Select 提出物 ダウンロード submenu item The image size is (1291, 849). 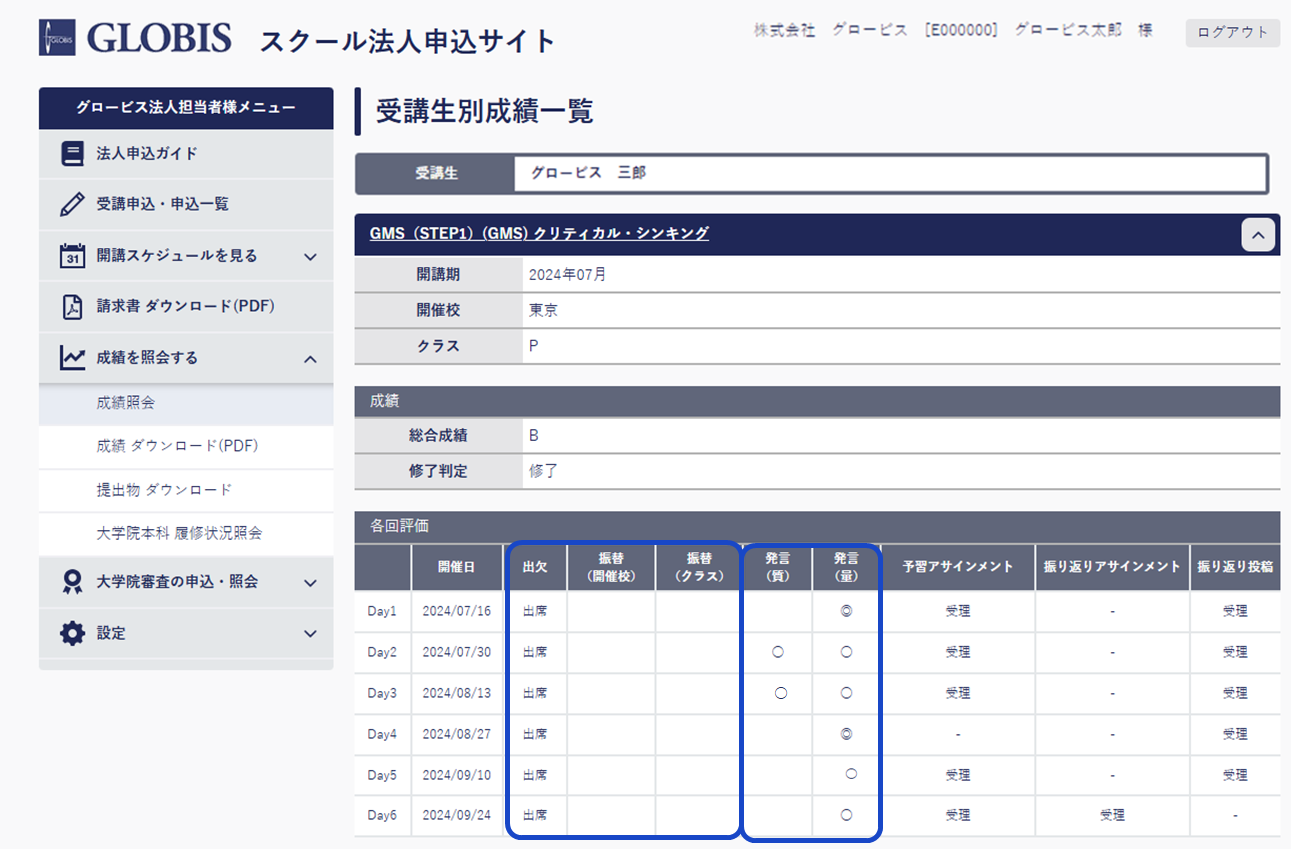pyautogui.click(x=186, y=490)
